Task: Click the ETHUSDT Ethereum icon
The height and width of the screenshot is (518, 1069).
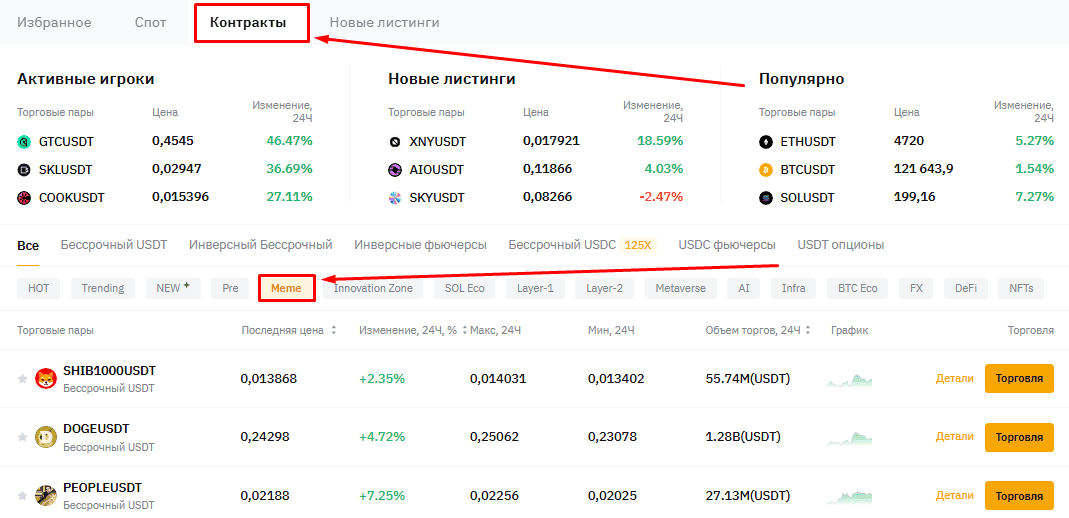Action: click(766, 142)
